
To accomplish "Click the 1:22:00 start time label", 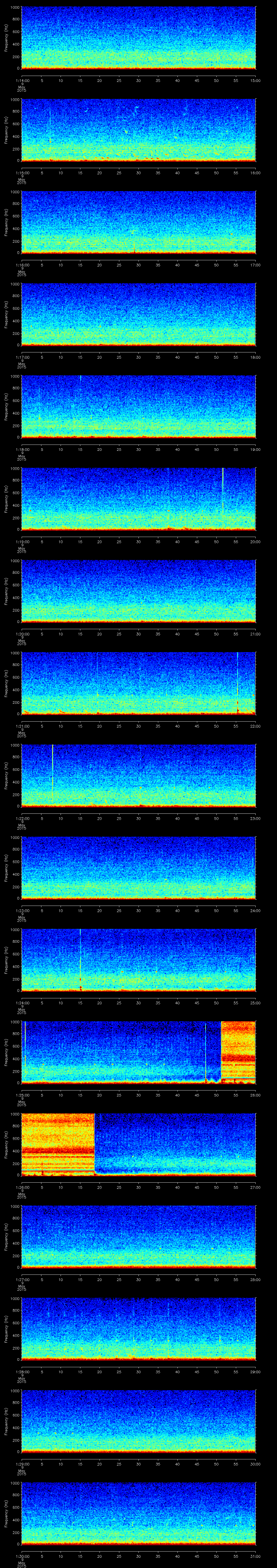I will pos(22,819).
